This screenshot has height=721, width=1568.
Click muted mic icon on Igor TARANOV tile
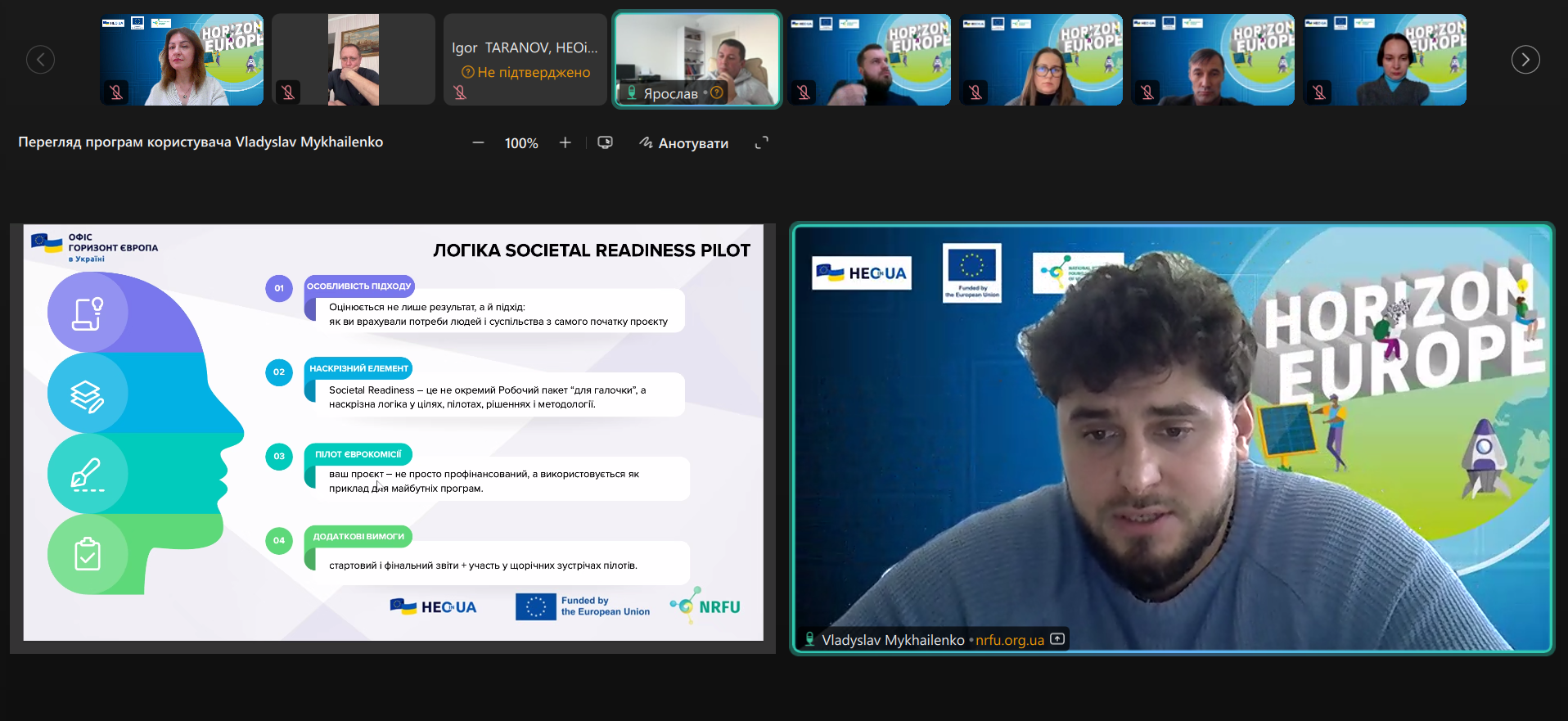pos(460,92)
